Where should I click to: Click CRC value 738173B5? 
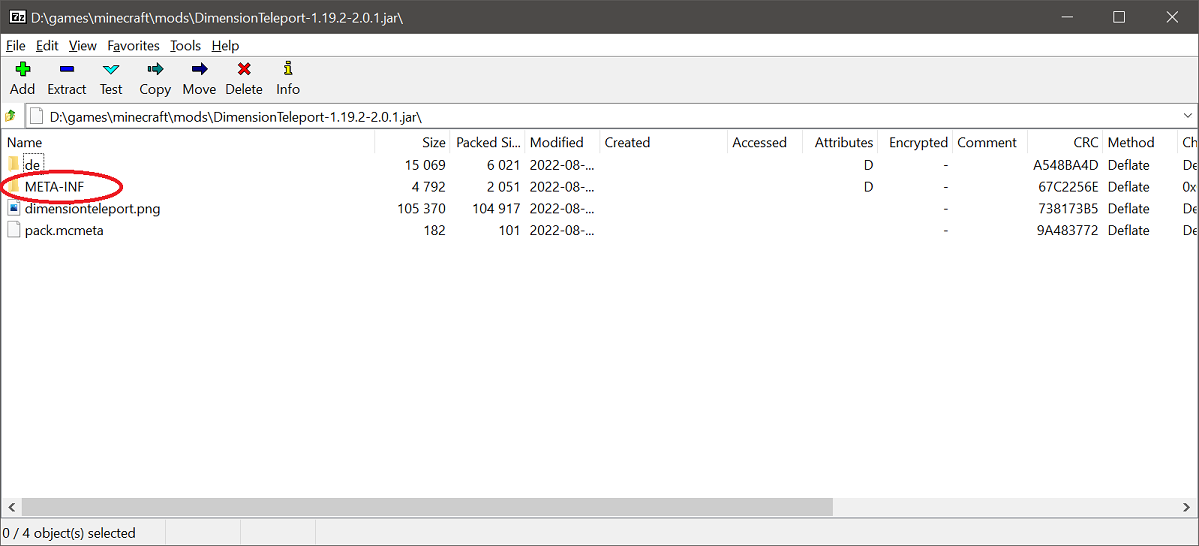coord(1067,208)
